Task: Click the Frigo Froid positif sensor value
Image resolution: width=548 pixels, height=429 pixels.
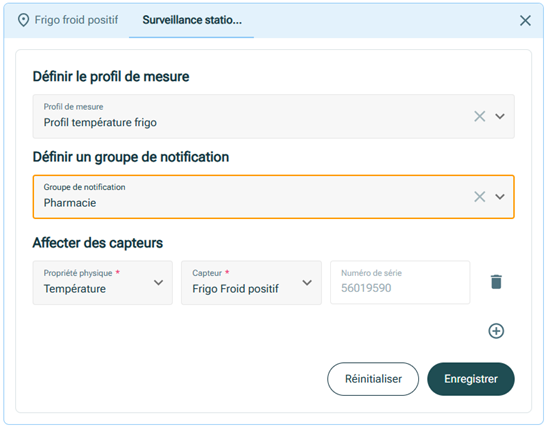Action: point(236,289)
